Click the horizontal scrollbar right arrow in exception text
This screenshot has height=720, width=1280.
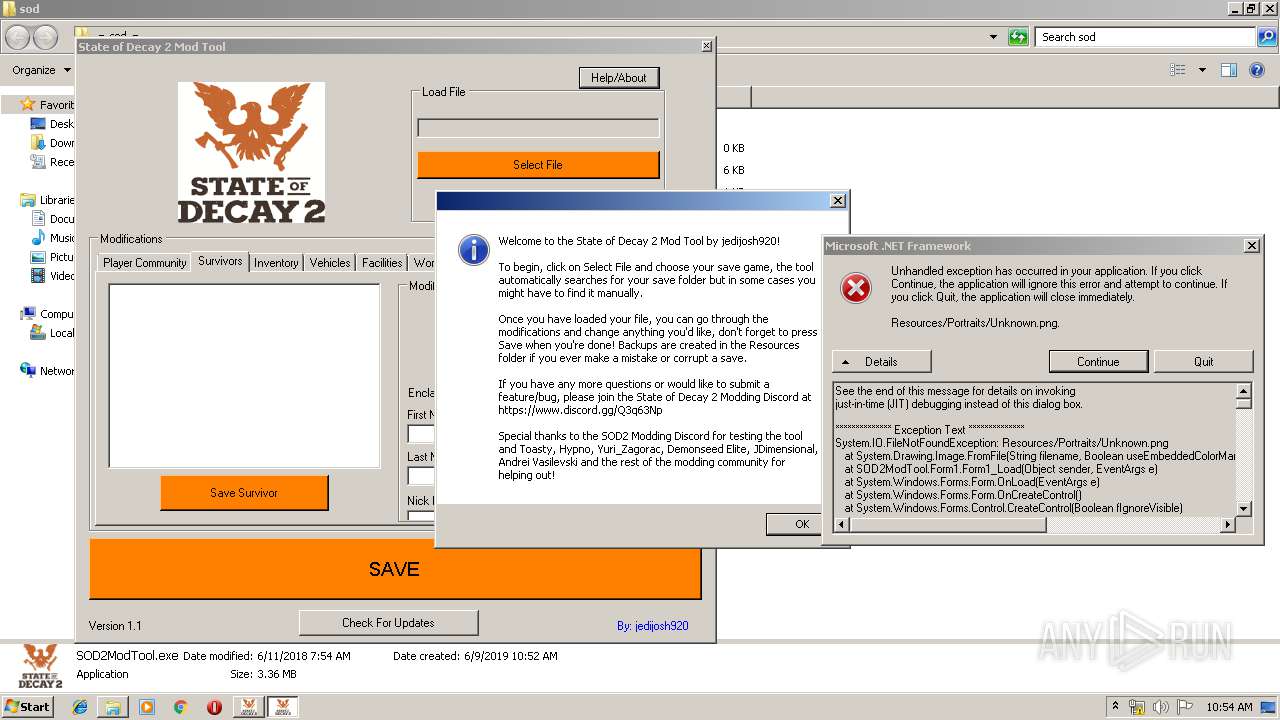1228,524
